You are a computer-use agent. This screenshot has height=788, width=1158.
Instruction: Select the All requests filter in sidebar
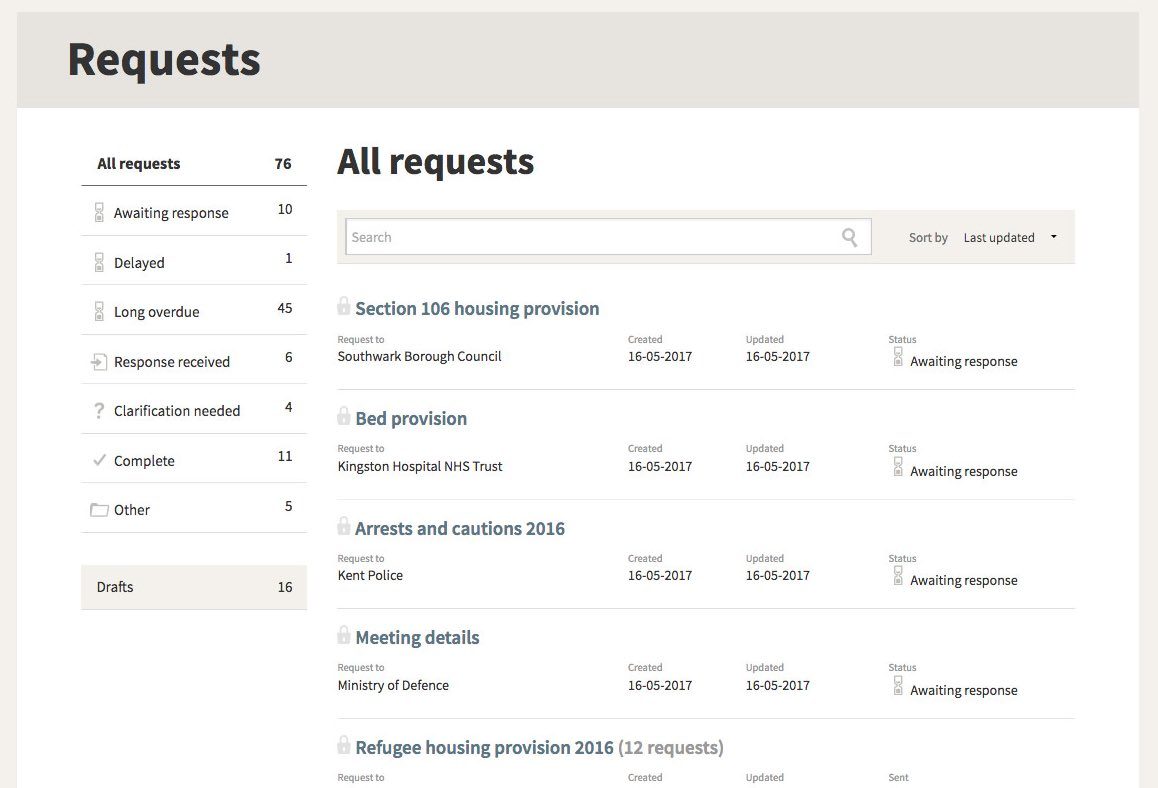click(137, 163)
